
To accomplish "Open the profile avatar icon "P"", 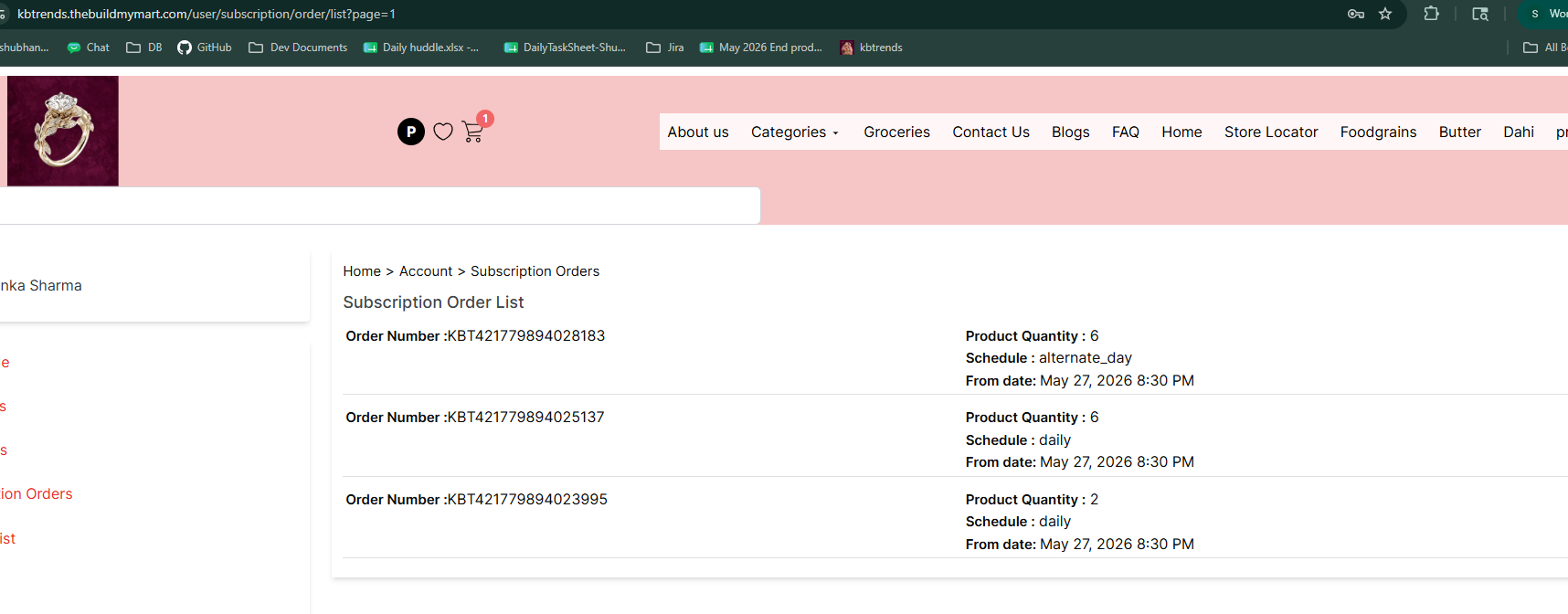I will pyautogui.click(x=411, y=132).
